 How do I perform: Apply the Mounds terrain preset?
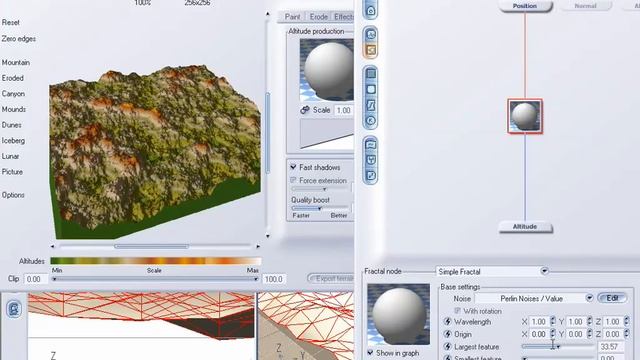tap(13, 109)
